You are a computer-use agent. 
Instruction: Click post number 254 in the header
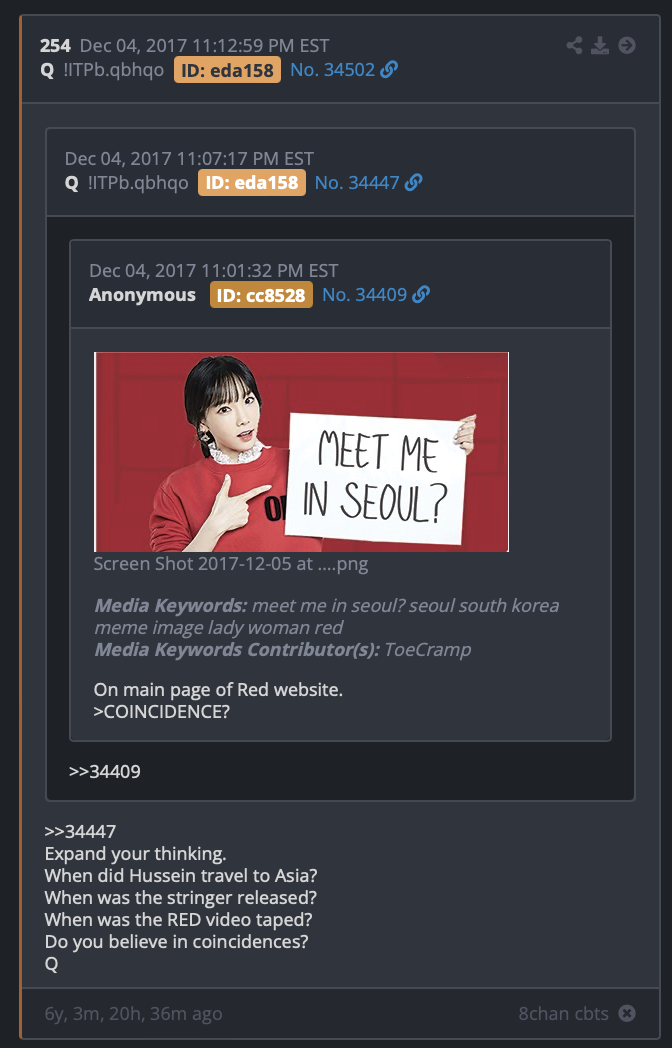pos(55,45)
